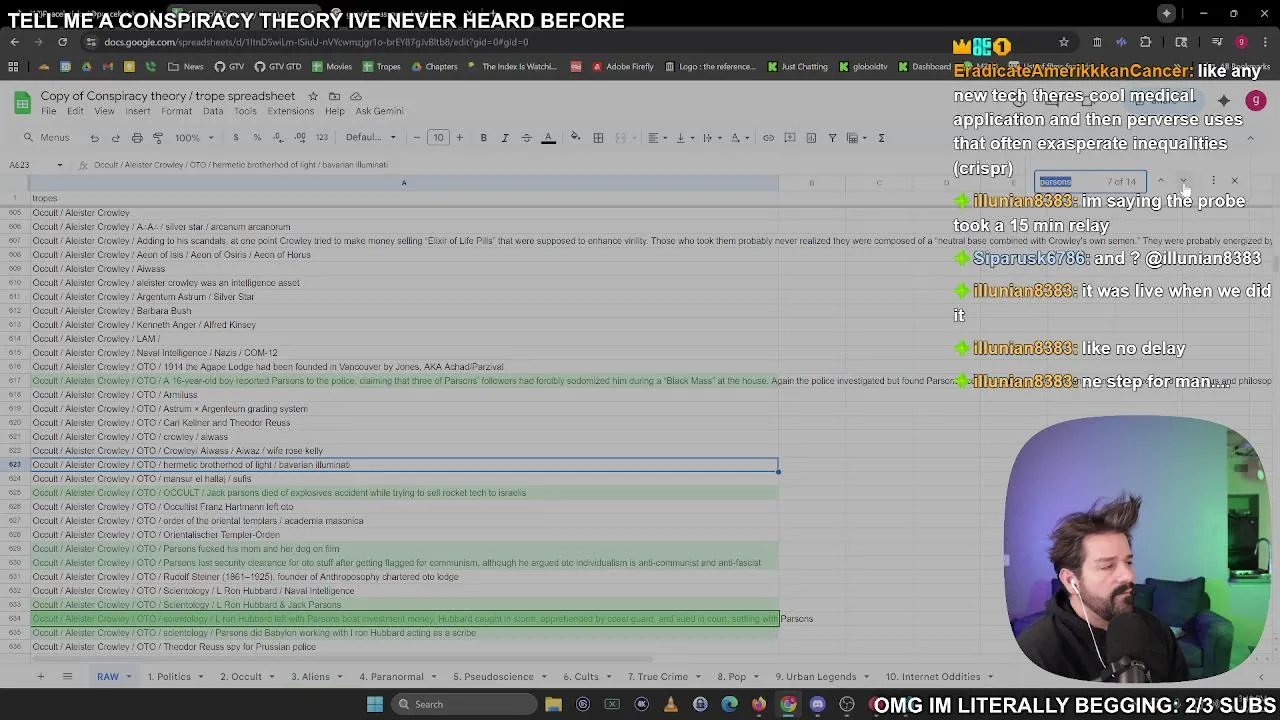Open the font Default dropdown
The width and height of the screenshot is (1280, 720).
(370, 138)
